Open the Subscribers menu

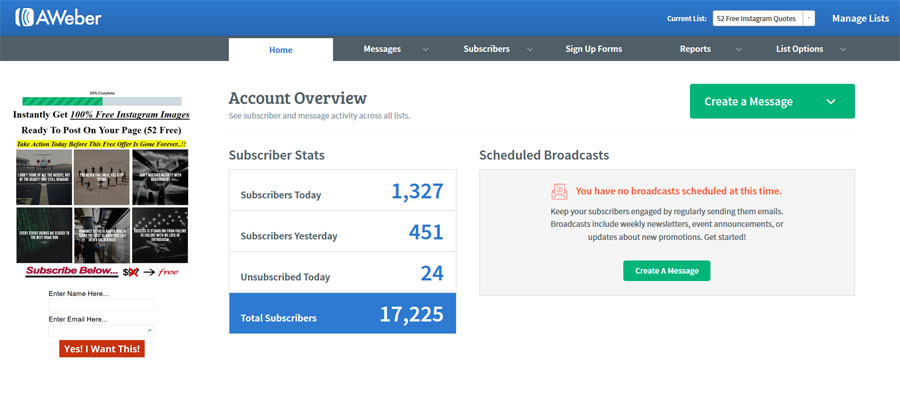[x=487, y=49]
